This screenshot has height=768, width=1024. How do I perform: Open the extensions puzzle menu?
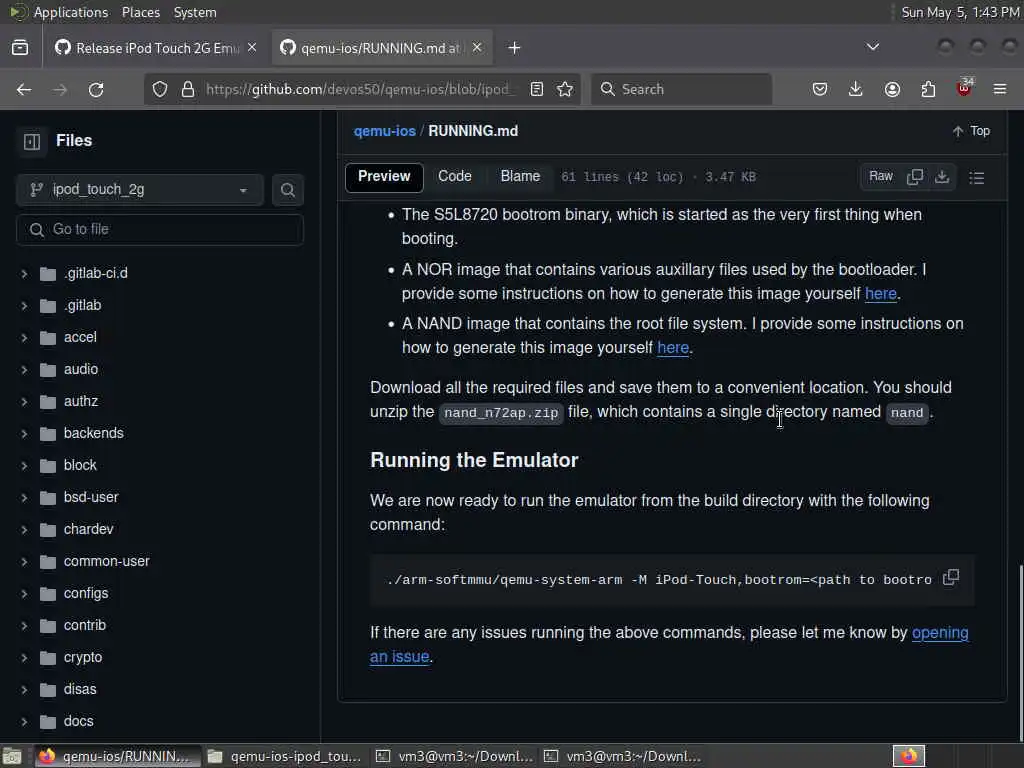click(x=928, y=89)
